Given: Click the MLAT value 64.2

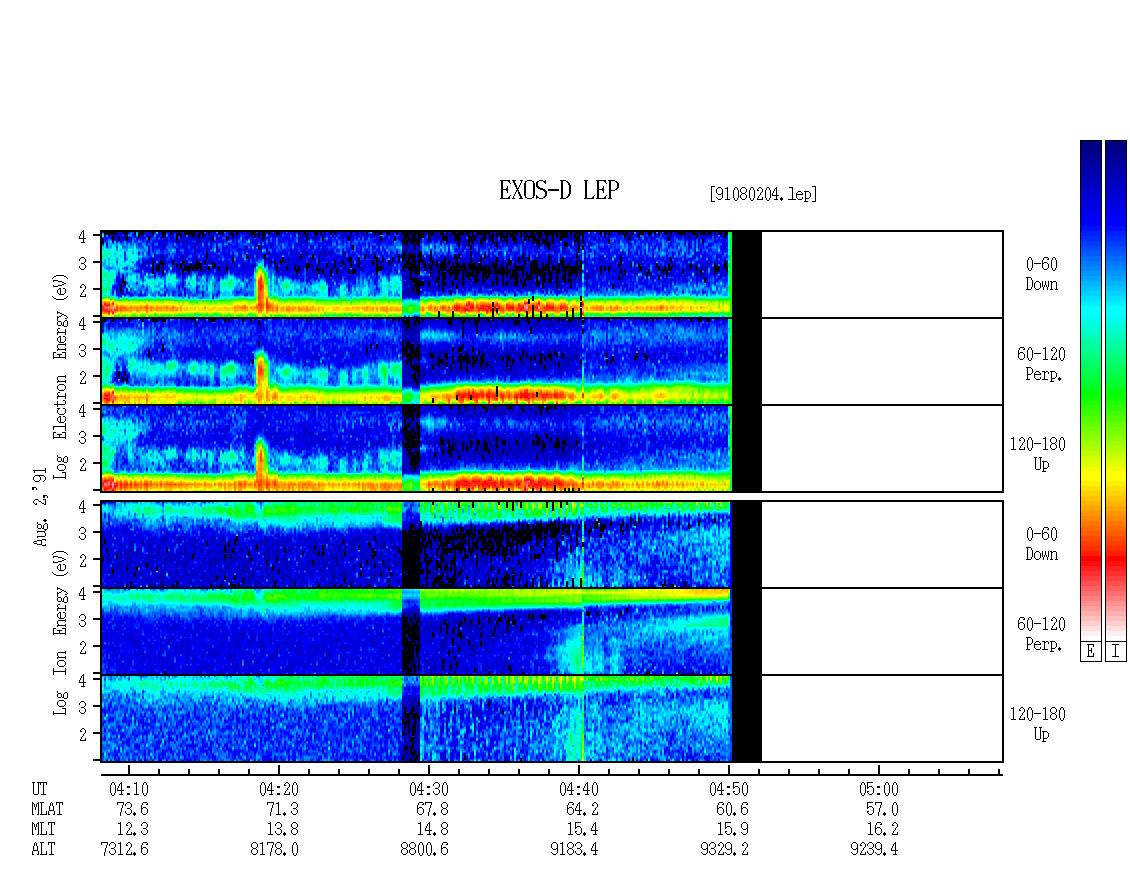Looking at the screenshot, I should [x=582, y=809].
